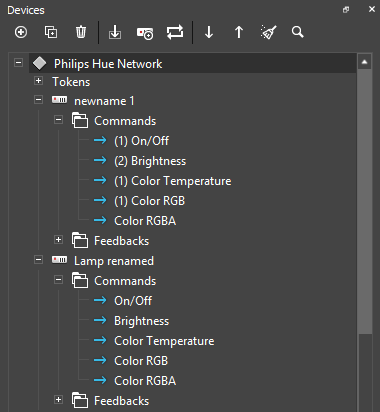Select the Philips Hue Network row
The height and width of the screenshot is (412, 380).
click(x=193, y=63)
